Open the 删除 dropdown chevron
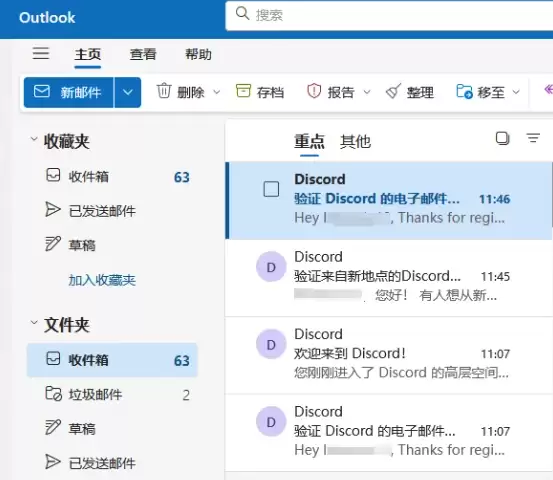This screenshot has height=480, width=553. click(217, 92)
